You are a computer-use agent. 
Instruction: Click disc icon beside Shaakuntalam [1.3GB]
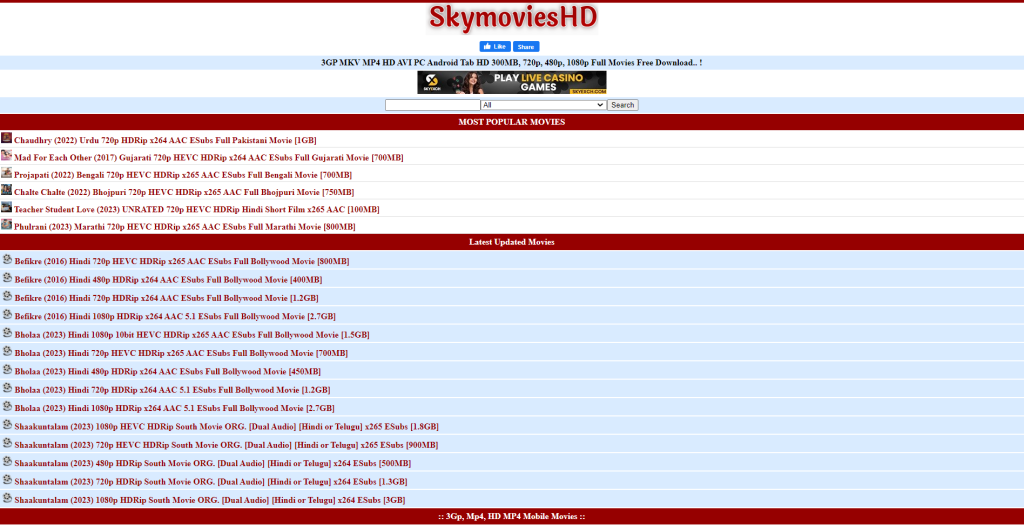[7, 479]
